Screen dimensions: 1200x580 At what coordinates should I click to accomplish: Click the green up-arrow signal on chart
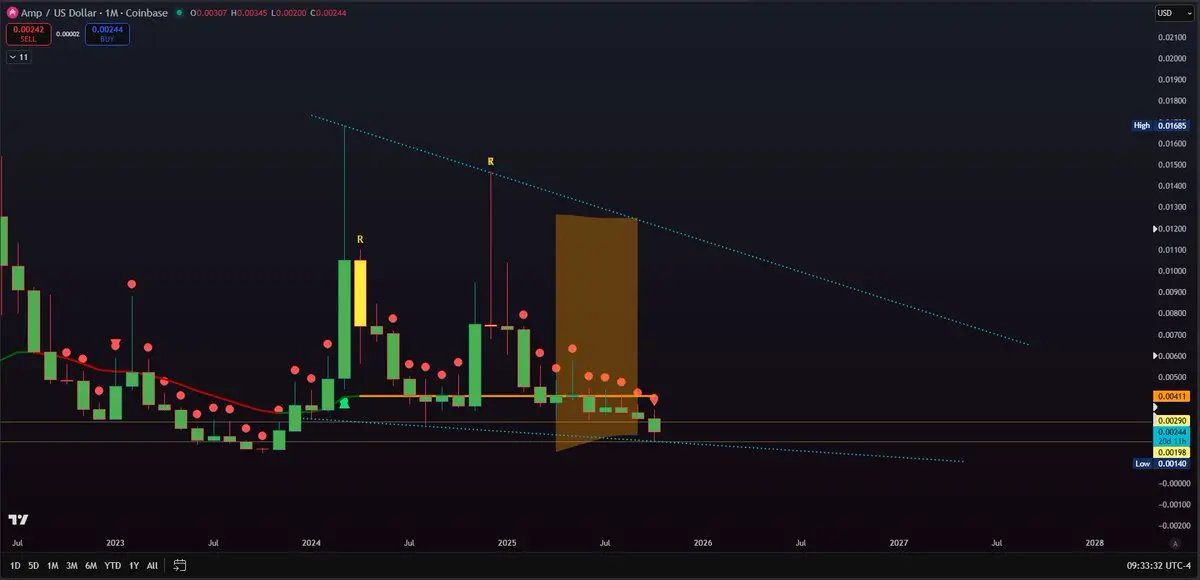(344, 402)
